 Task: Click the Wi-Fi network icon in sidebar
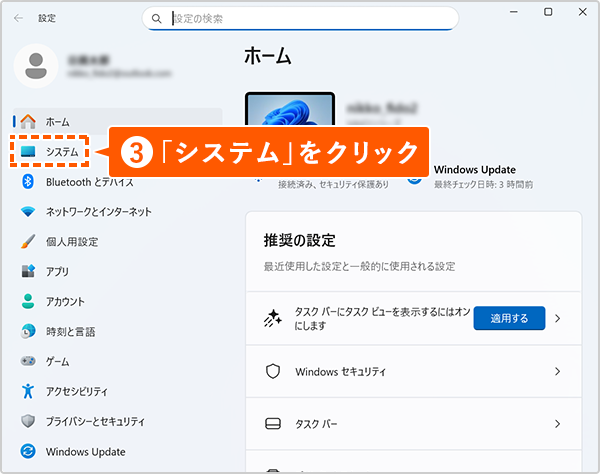click(28, 212)
